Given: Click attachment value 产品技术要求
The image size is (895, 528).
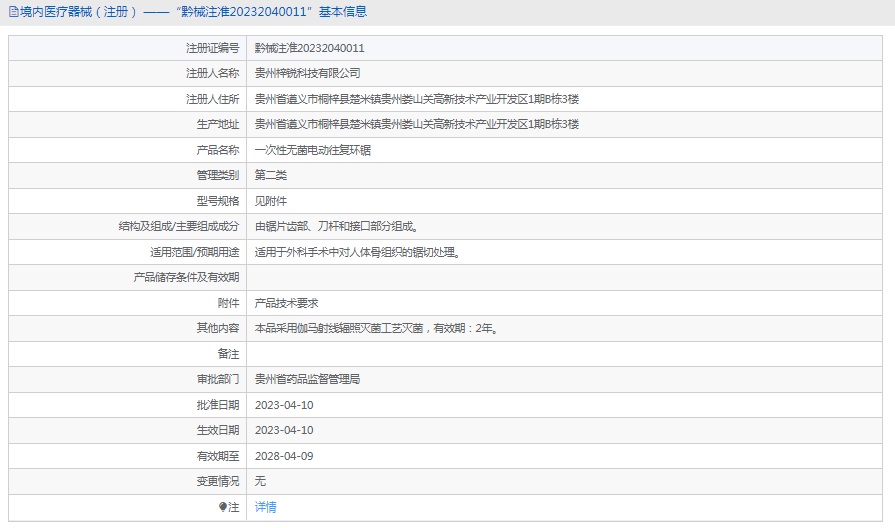Looking at the screenshot, I should point(287,303).
